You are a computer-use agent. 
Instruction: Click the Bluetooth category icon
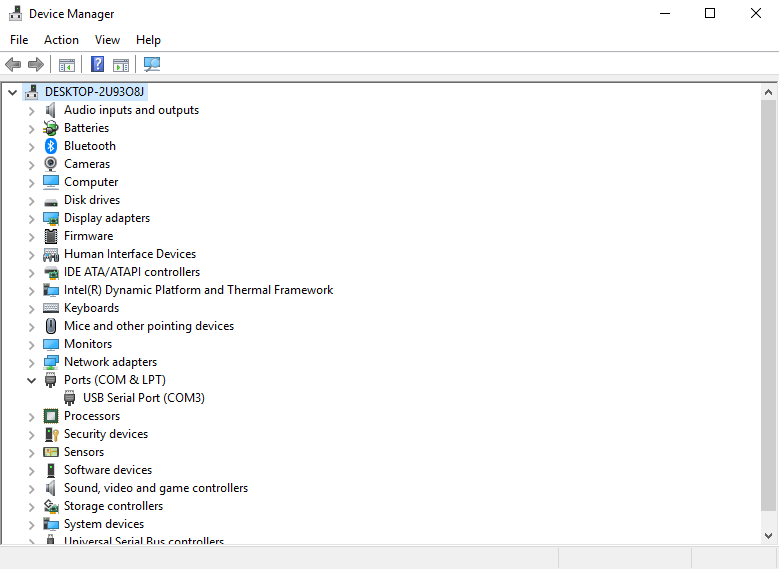51,146
